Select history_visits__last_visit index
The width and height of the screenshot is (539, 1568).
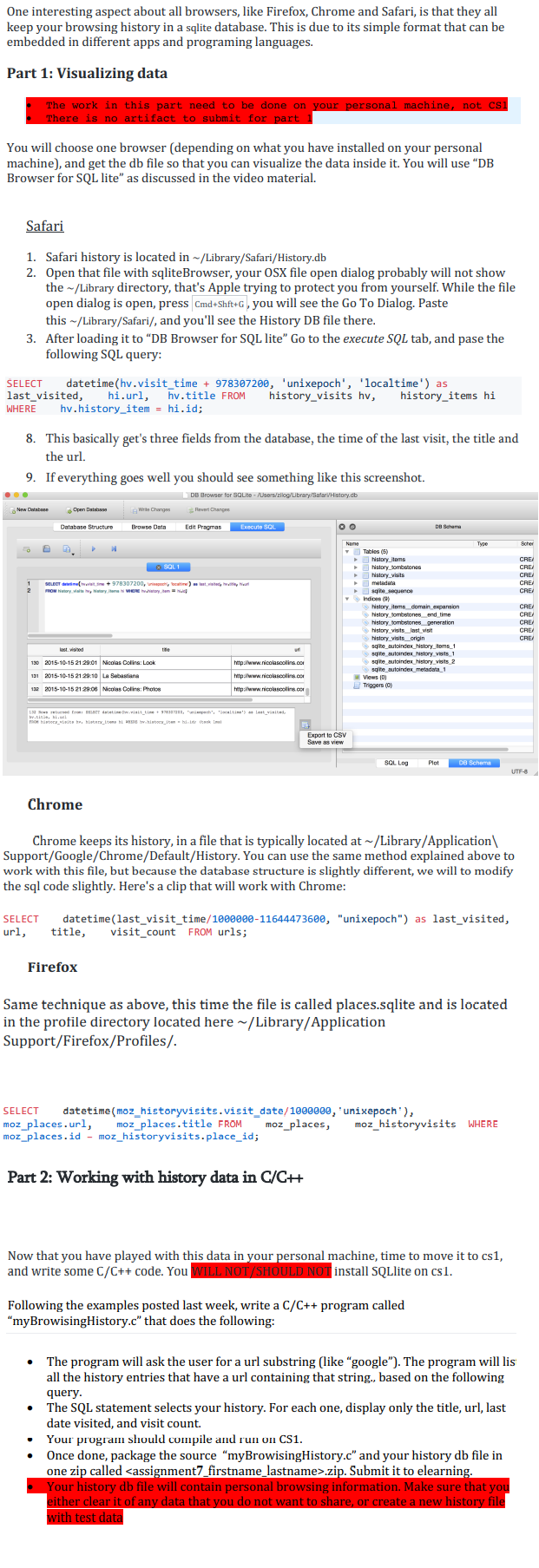(x=402, y=630)
